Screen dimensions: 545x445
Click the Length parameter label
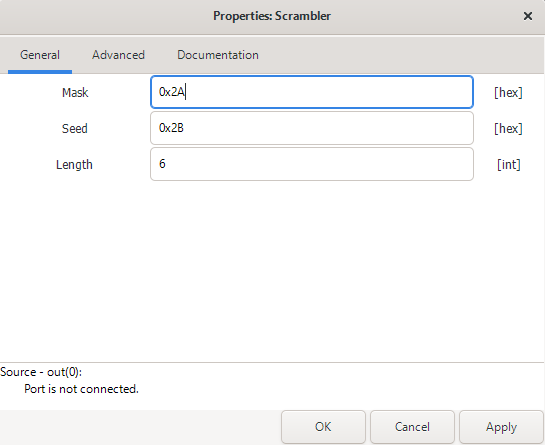click(74, 164)
